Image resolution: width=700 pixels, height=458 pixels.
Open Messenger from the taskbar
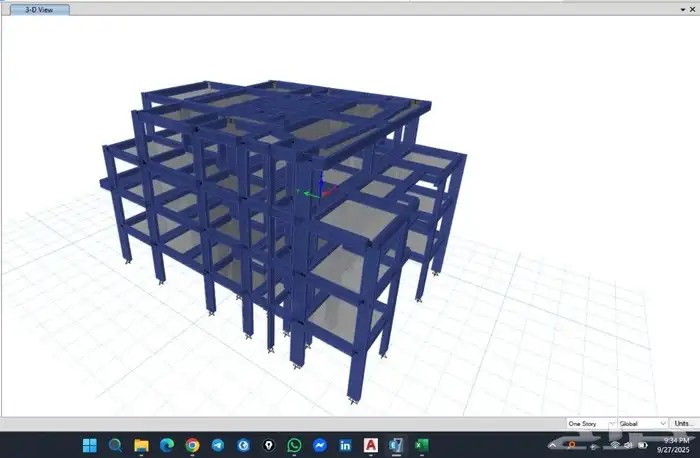pos(320,445)
